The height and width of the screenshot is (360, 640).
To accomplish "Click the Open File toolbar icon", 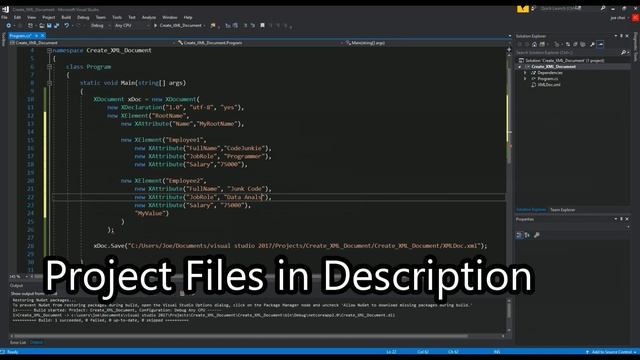I will pyautogui.click(x=42, y=25).
